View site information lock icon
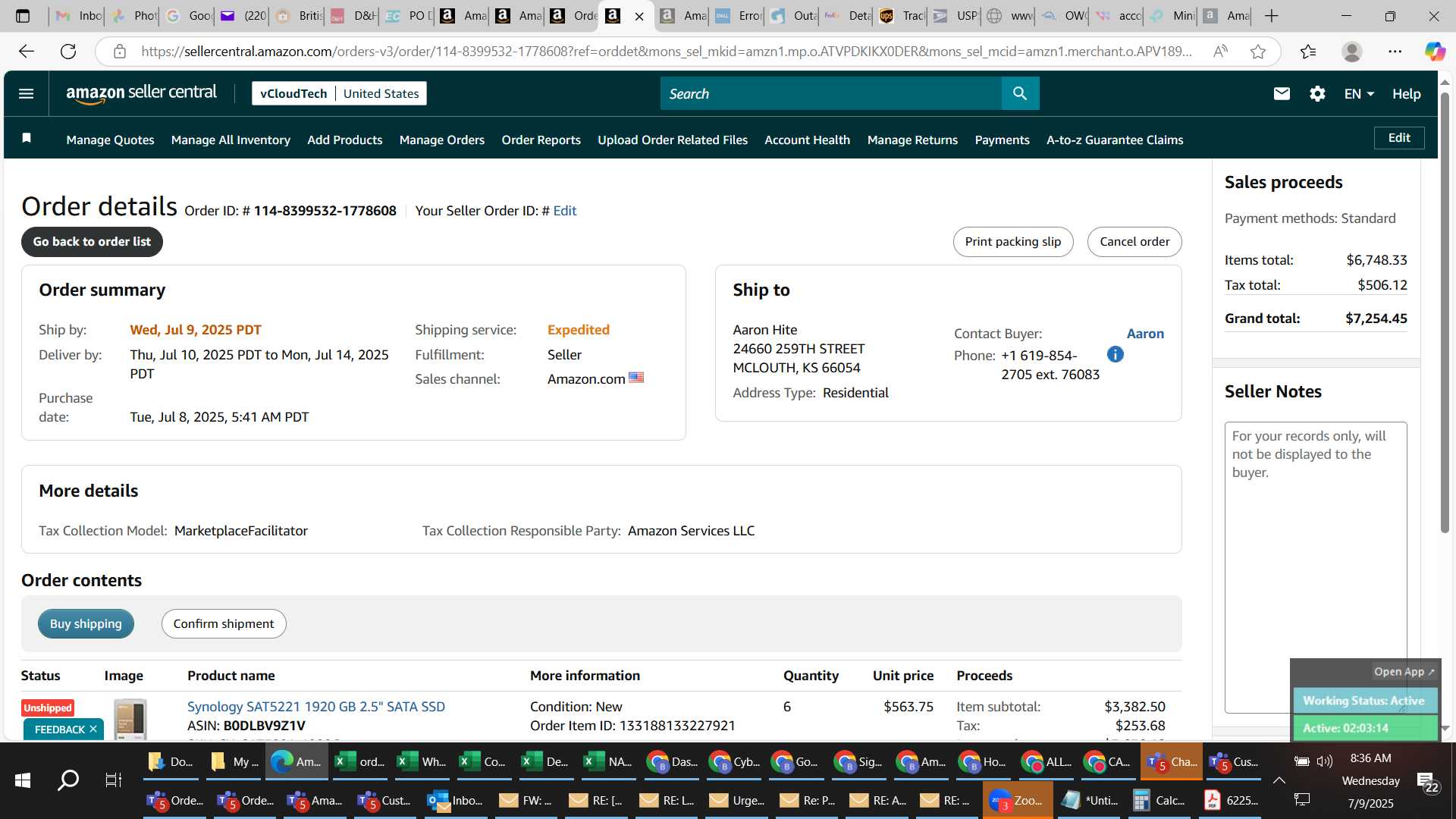The width and height of the screenshot is (1456, 819). 119,52
